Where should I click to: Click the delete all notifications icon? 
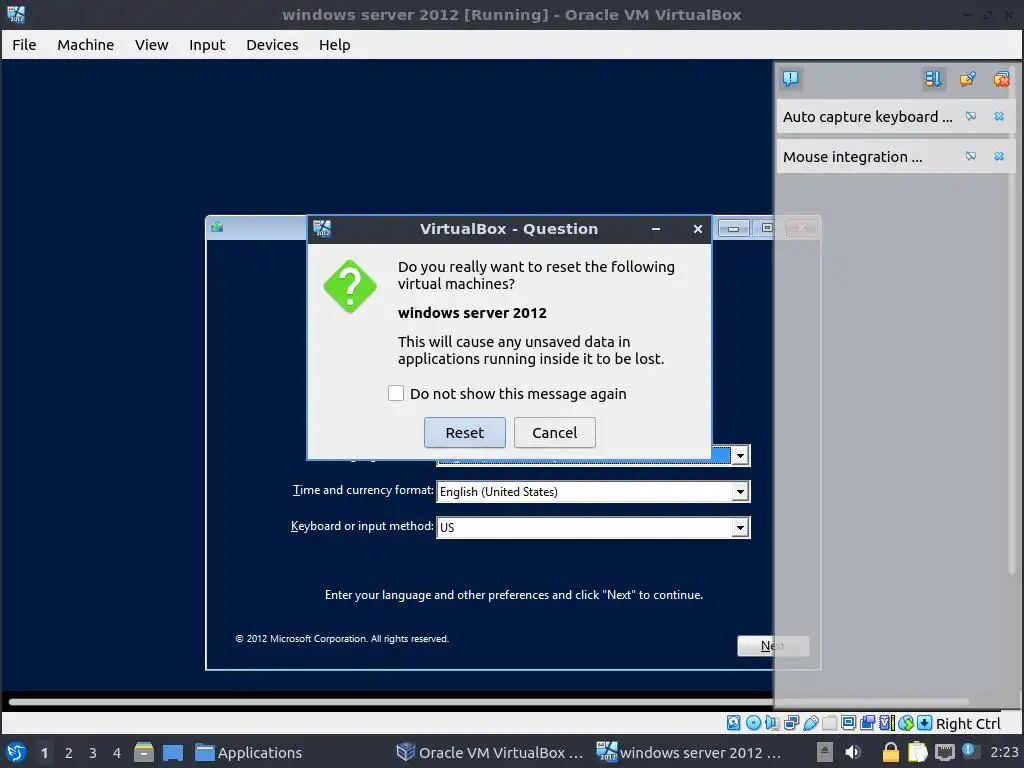[1001, 79]
